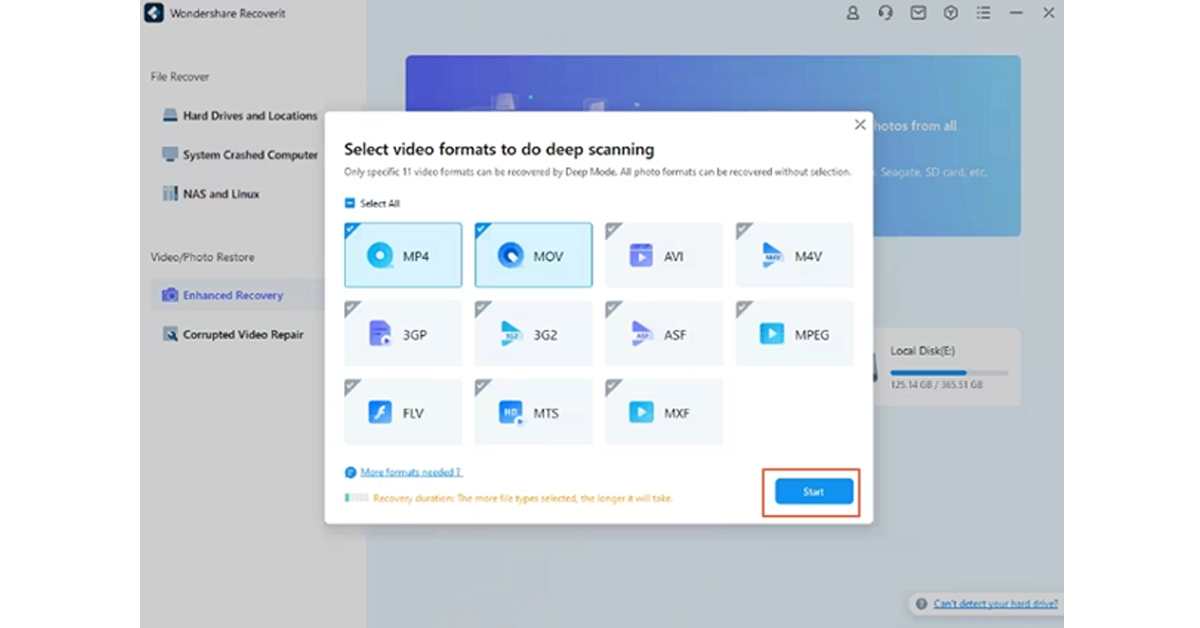Click the FLV flash icon
Screen dimensions: 1200x628
coord(380,412)
